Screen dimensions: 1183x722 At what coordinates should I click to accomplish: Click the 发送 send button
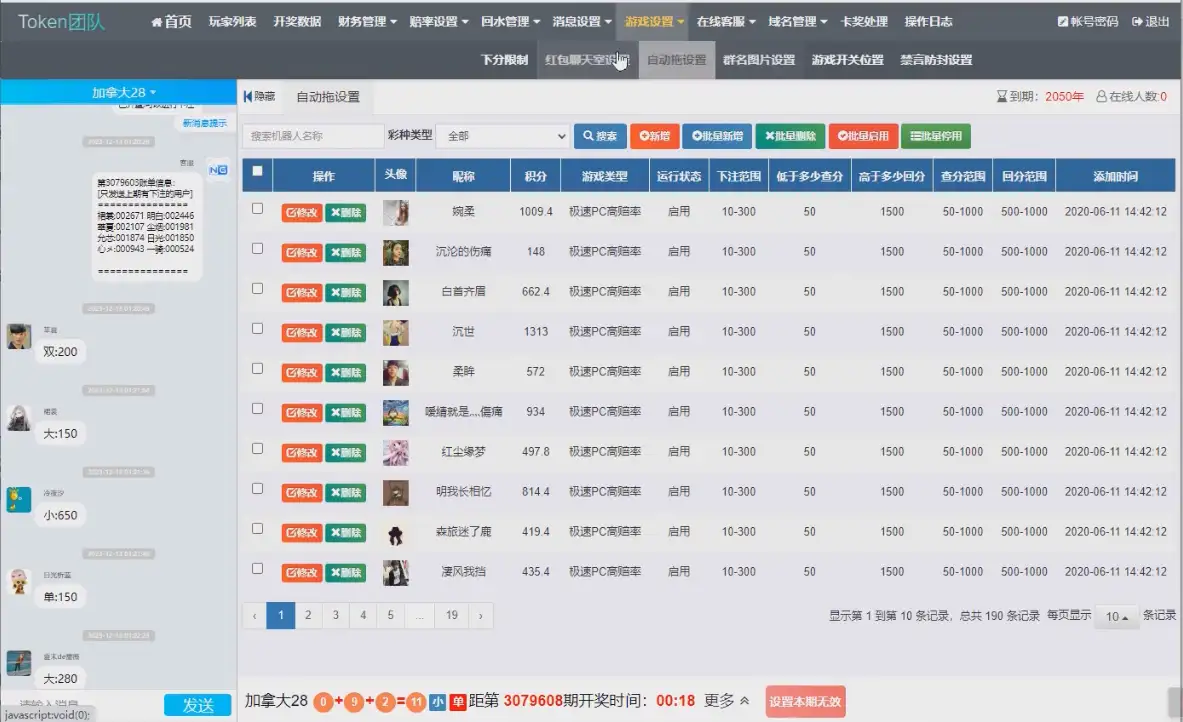[198, 704]
